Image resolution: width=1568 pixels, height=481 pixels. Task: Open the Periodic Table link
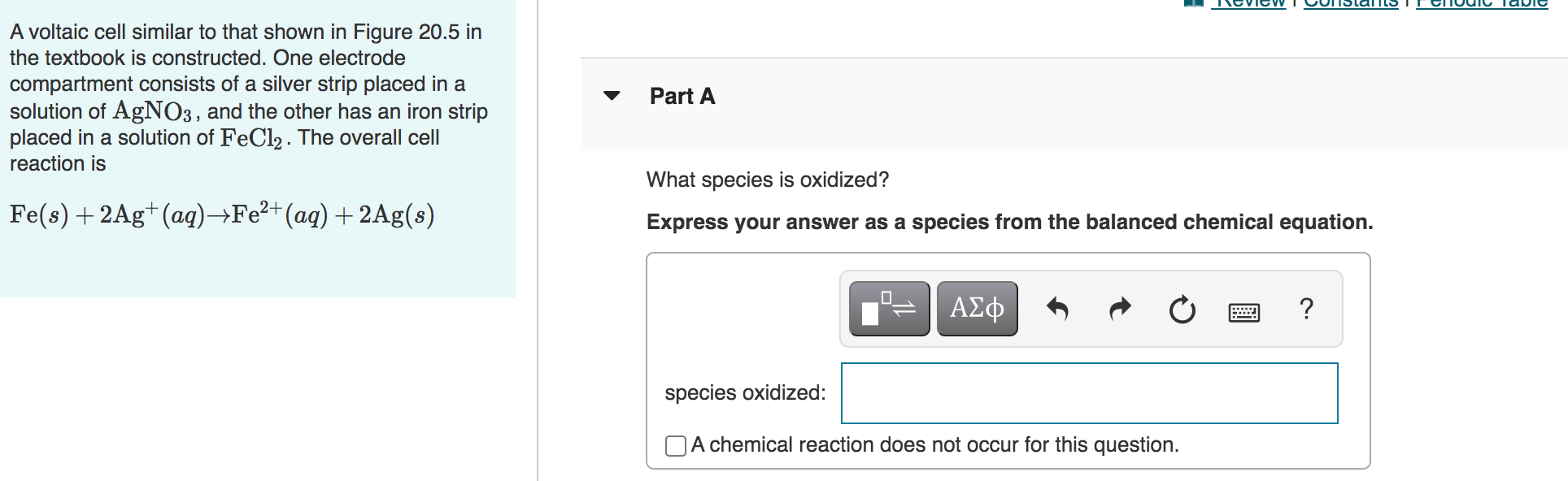1482,4
